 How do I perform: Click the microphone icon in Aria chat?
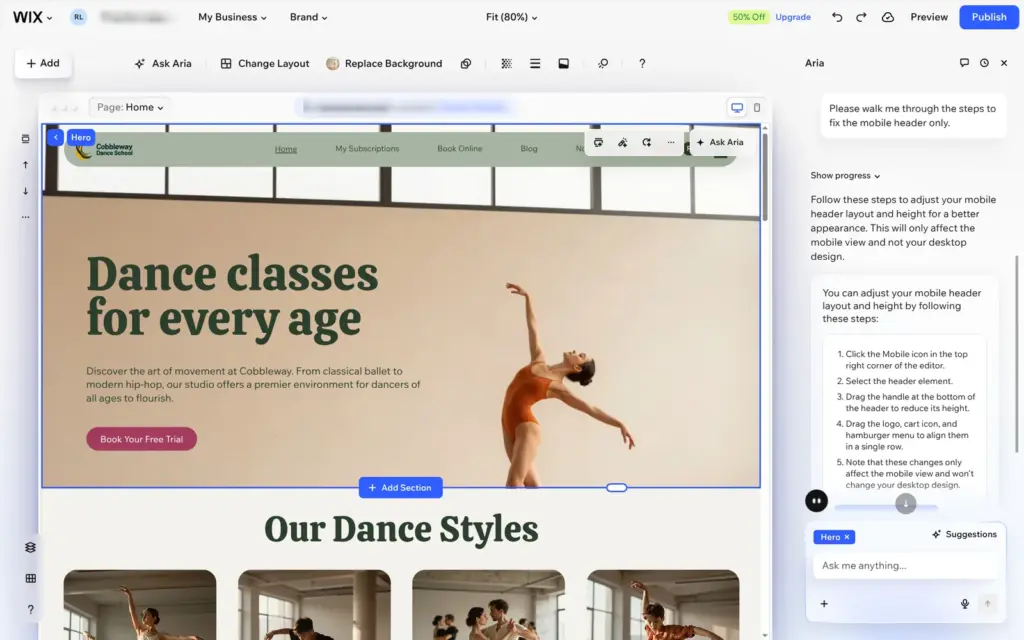tap(965, 604)
